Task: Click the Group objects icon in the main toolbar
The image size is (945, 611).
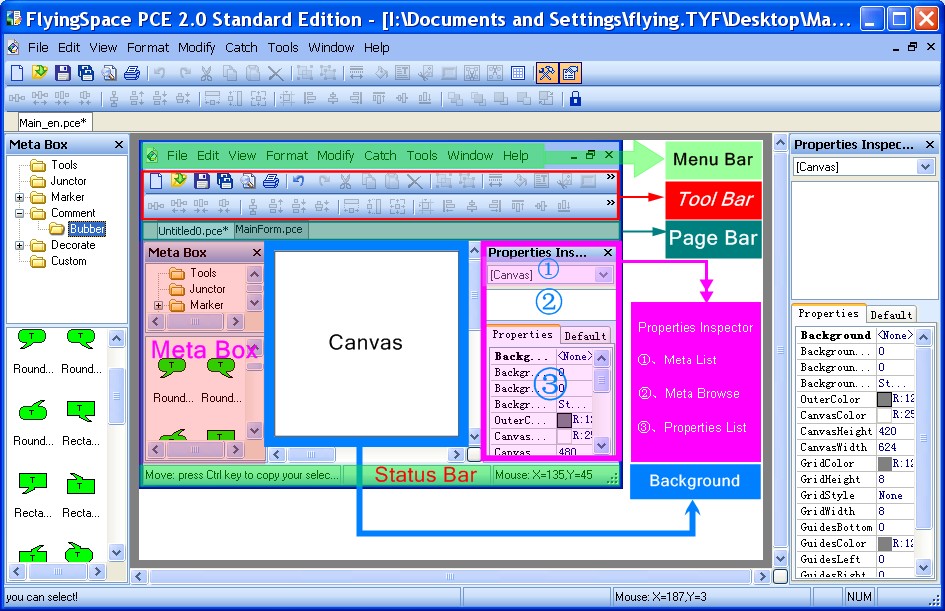Action: point(305,74)
